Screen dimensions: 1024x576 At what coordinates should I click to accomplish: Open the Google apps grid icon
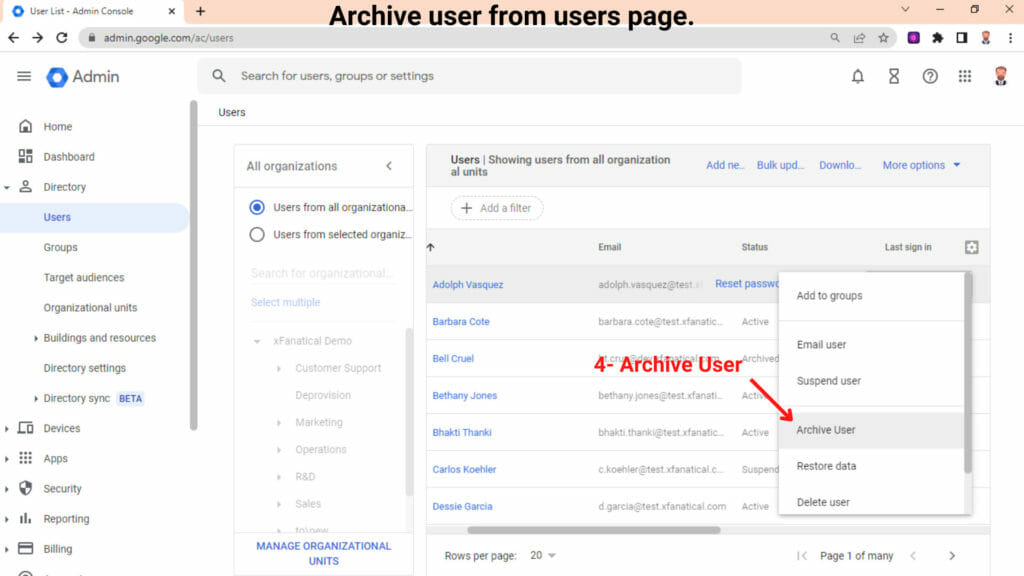(x=965, y=75)
